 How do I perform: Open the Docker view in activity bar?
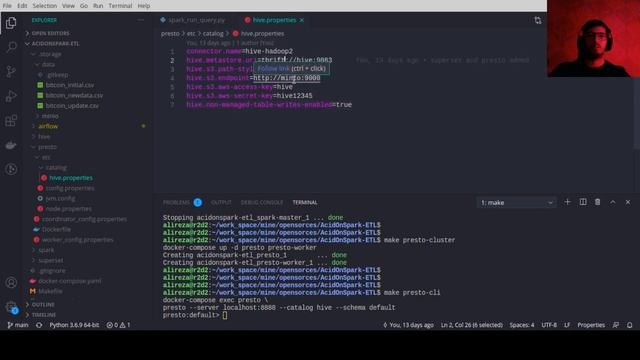[11, 145]
